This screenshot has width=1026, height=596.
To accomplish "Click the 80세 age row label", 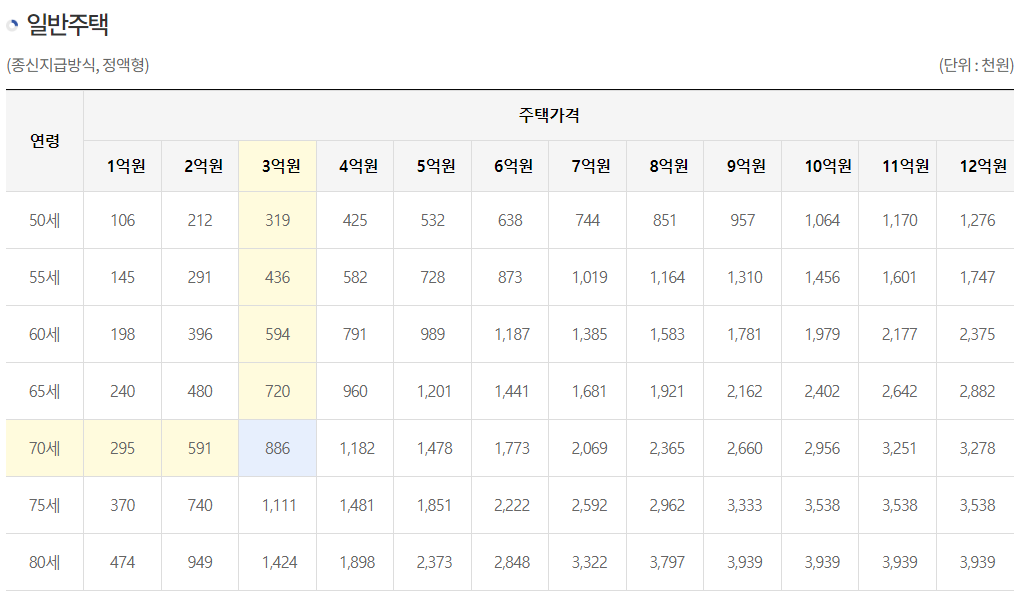I will (x=45, y=561).
